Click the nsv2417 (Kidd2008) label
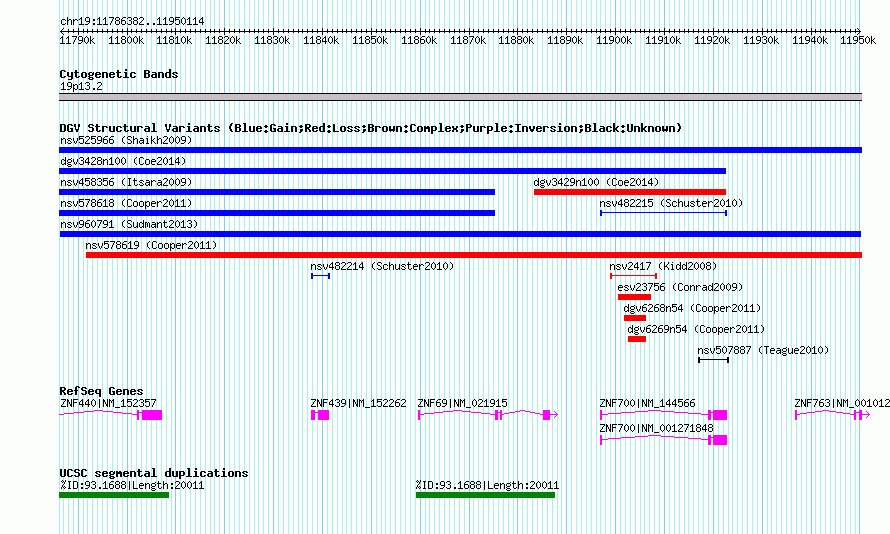 (x=663, y=266)
